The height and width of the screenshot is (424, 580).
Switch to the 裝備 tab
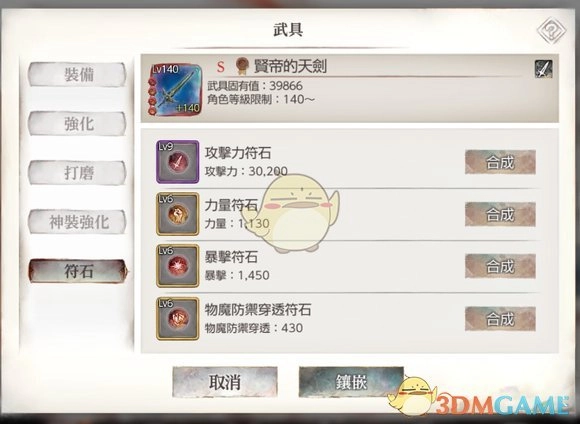pos(77,74)
